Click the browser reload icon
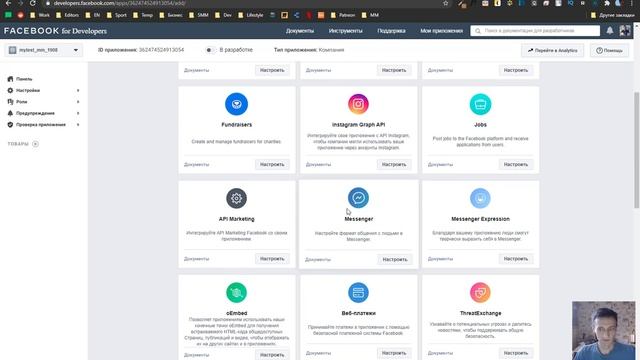 pos(33,3)
